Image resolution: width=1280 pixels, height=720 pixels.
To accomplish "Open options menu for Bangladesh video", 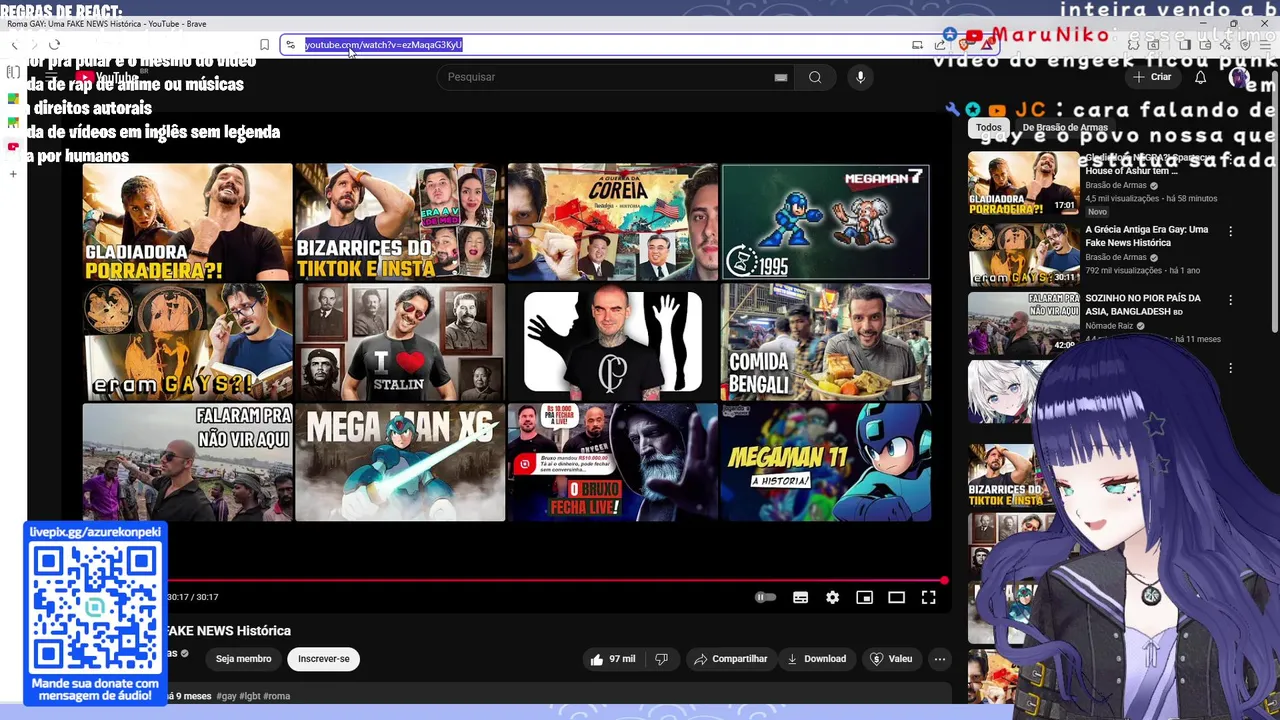I will (1231, 300).
